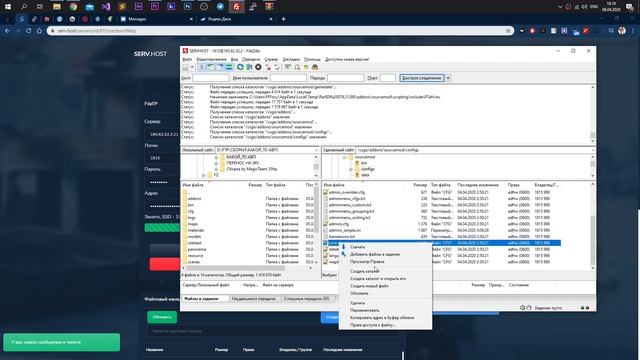Viewport: 640px width, 360px height.
Task: Open the Site Manager dropdown arrow
Action: coord(192,67)
